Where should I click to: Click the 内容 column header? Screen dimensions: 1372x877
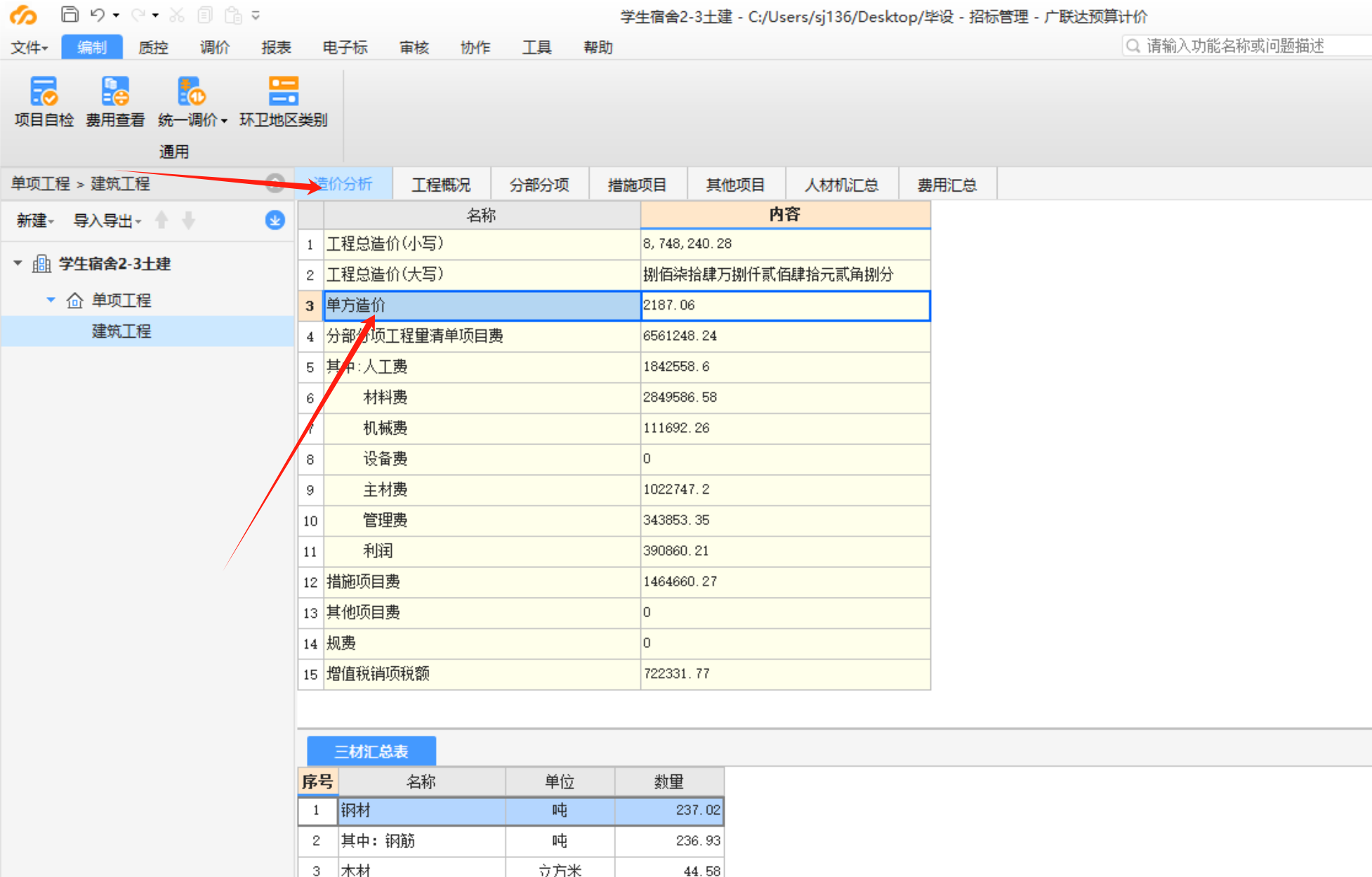click(x=785, y=215)
